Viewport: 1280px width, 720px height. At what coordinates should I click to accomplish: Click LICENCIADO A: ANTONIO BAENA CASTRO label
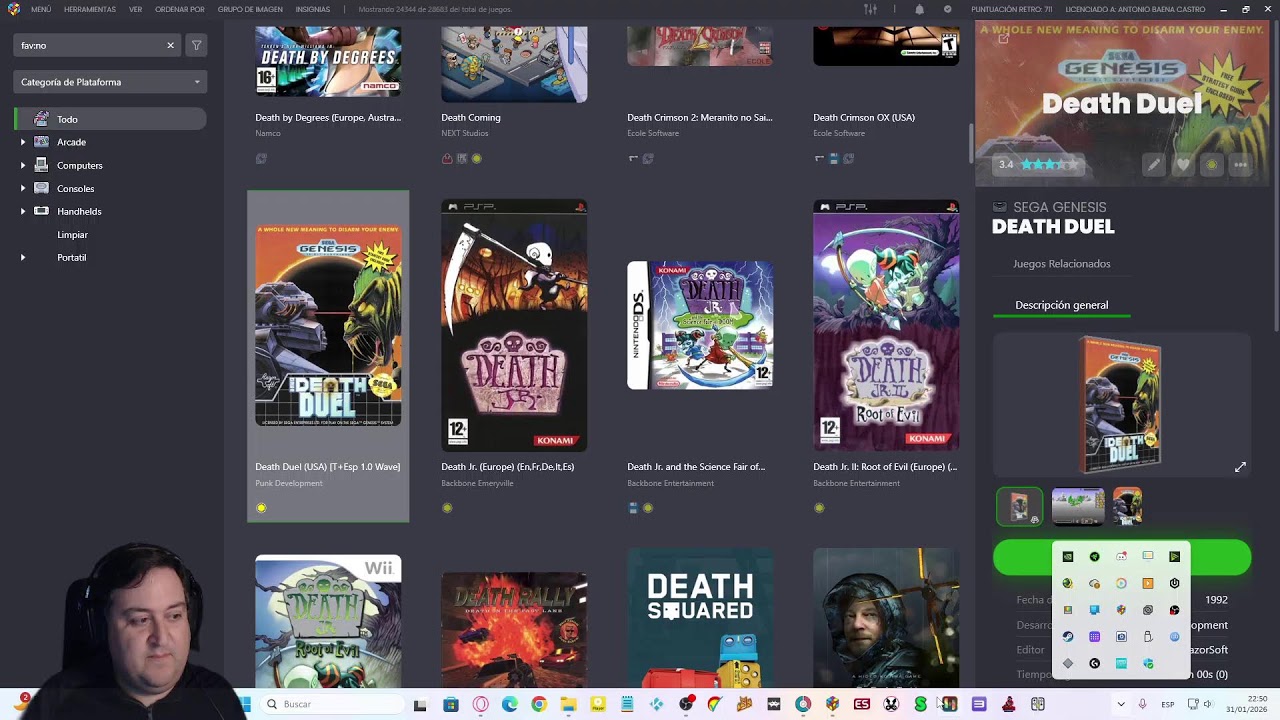[x=1136, y=9]
